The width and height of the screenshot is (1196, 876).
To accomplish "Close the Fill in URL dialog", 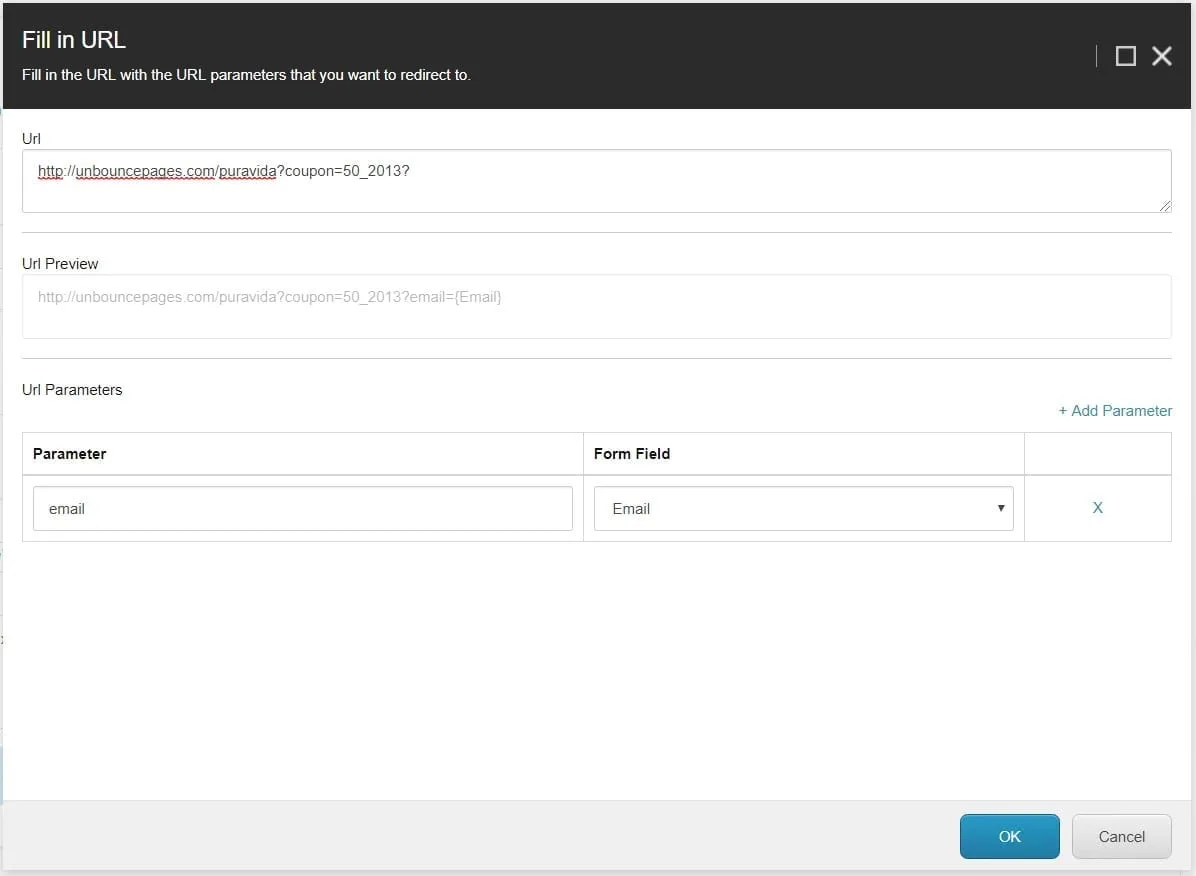I will click(x=1161, y=56).
